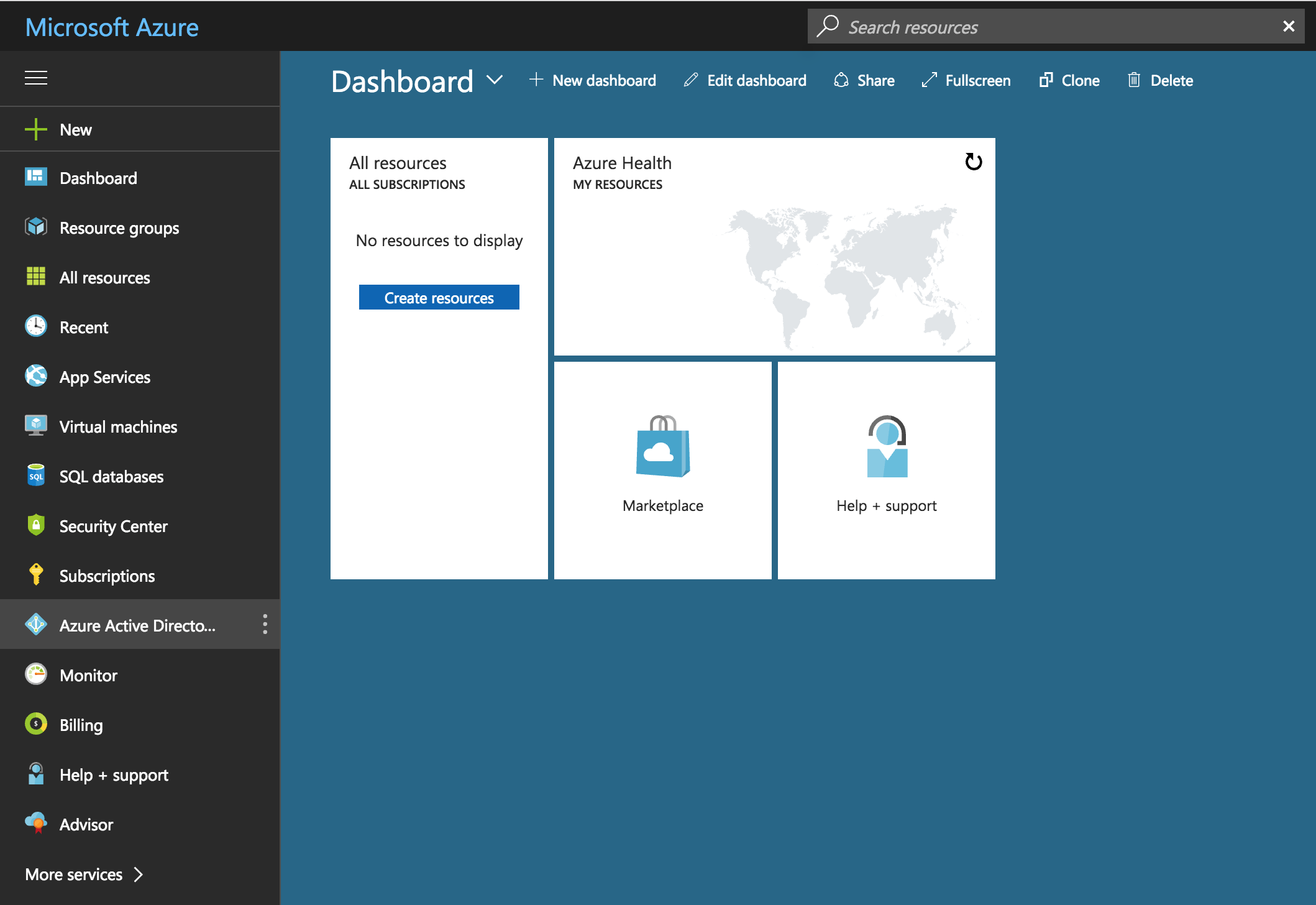Click the Azure Health tile title
The width and height of the screenshot is (1316, 905).
622,163
